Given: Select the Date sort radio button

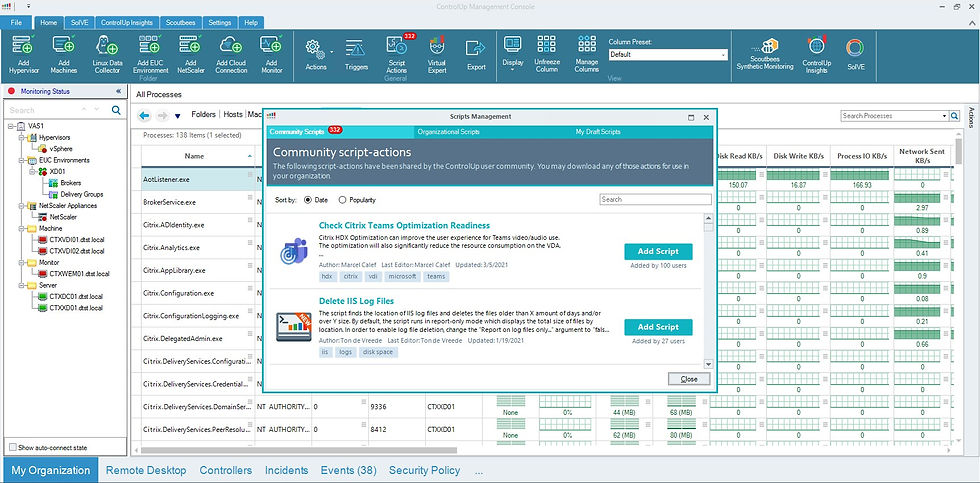Looking at the screenshot, I should pyautogui.click(x=308, y=200).
